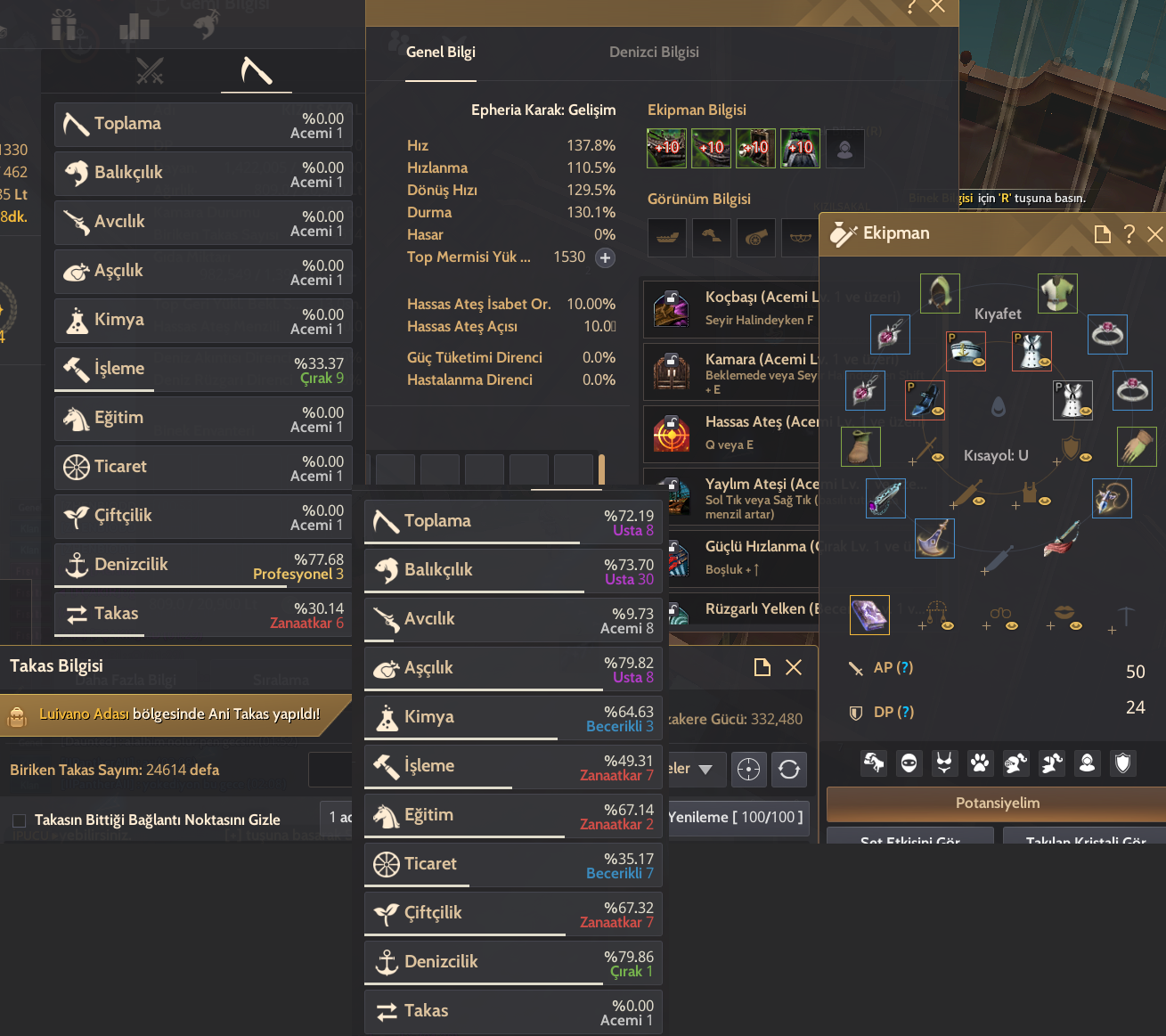Screen dimensions: 1166x1036
Task: Click the question mark help icon in Ekipman
Action: [1129, 233]
